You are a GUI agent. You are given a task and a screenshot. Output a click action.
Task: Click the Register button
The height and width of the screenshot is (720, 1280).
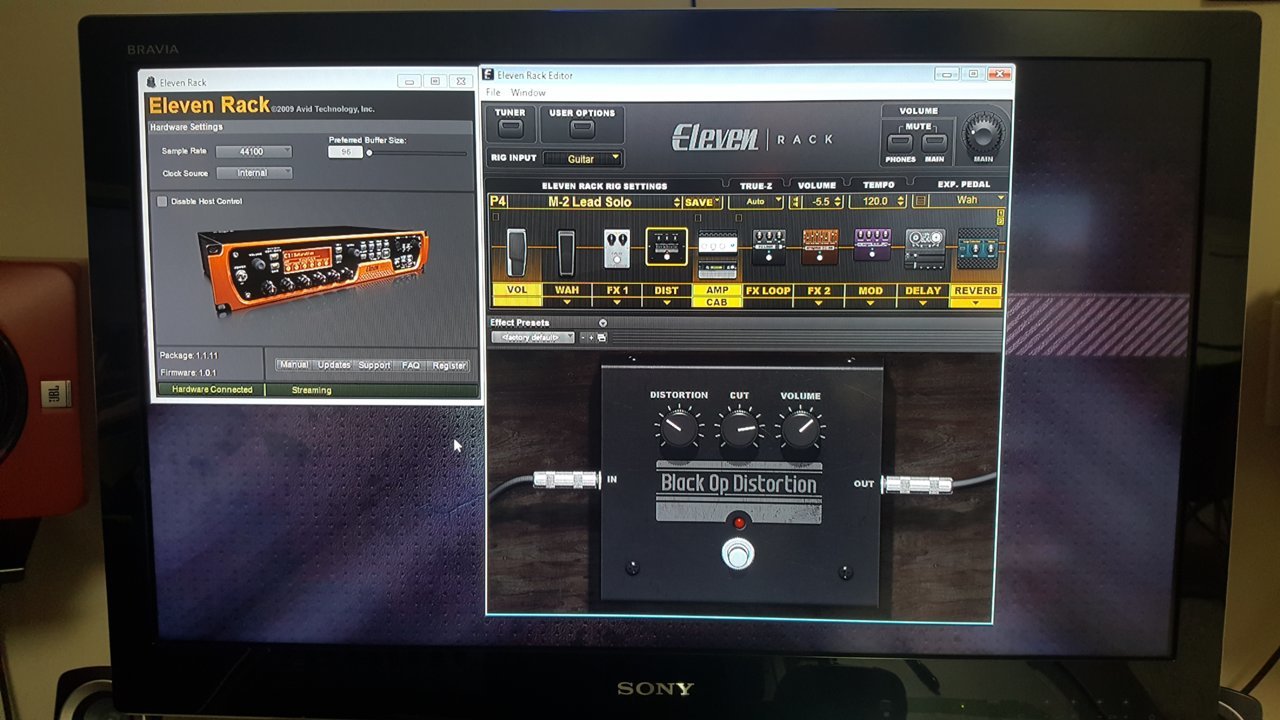coord(449,365)
